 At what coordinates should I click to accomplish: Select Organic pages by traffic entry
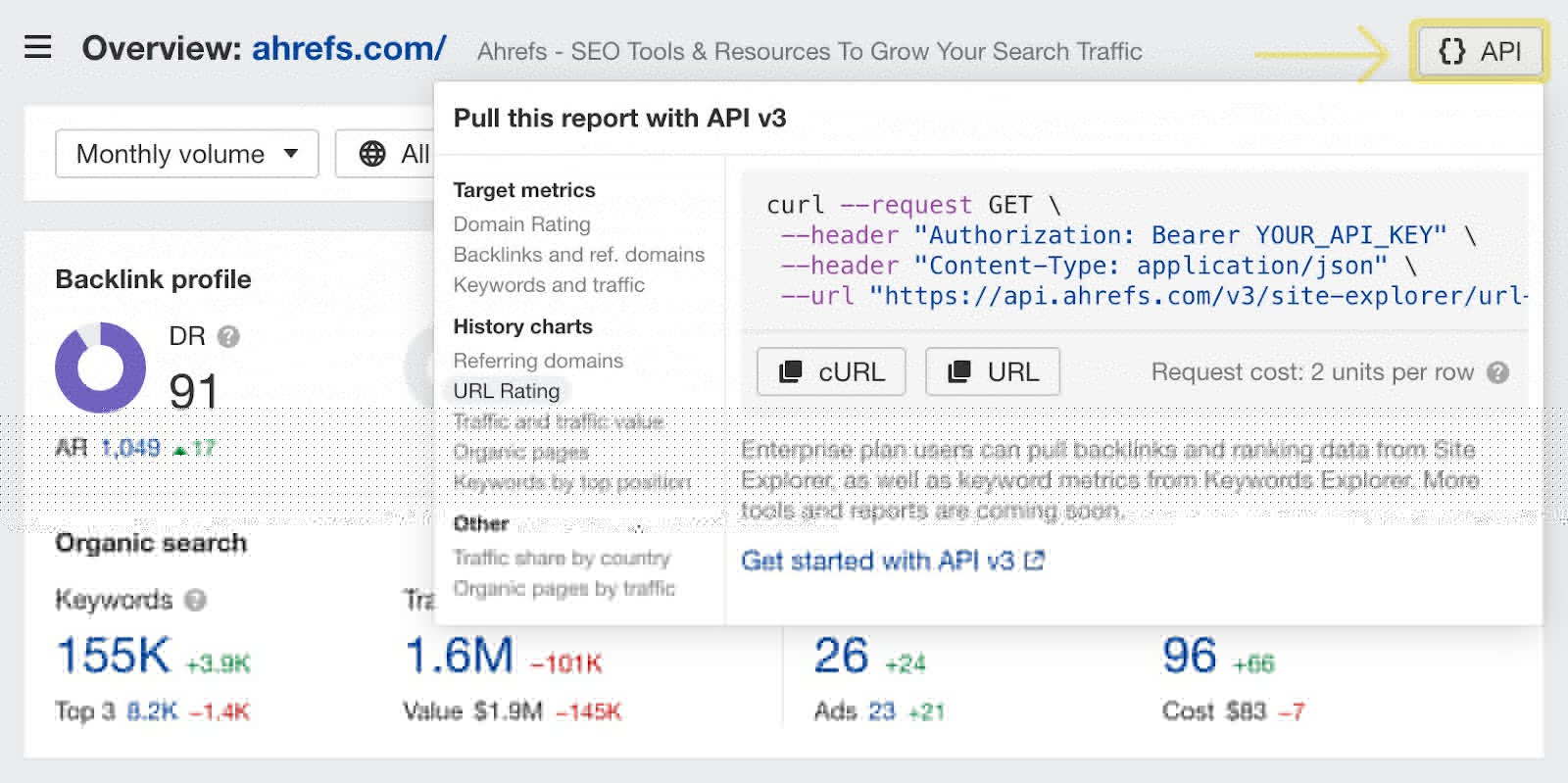pyautogui.click(x=564, y=588)
